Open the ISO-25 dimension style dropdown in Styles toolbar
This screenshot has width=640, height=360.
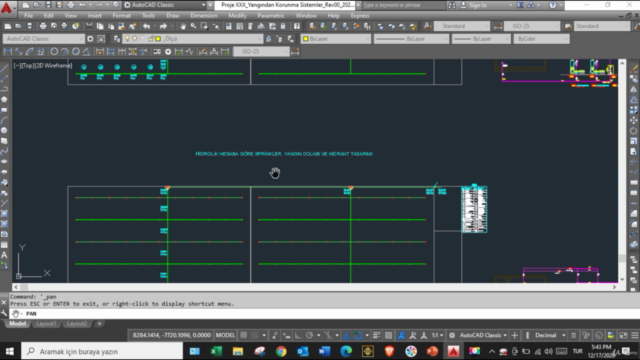[x=531, y=26]
